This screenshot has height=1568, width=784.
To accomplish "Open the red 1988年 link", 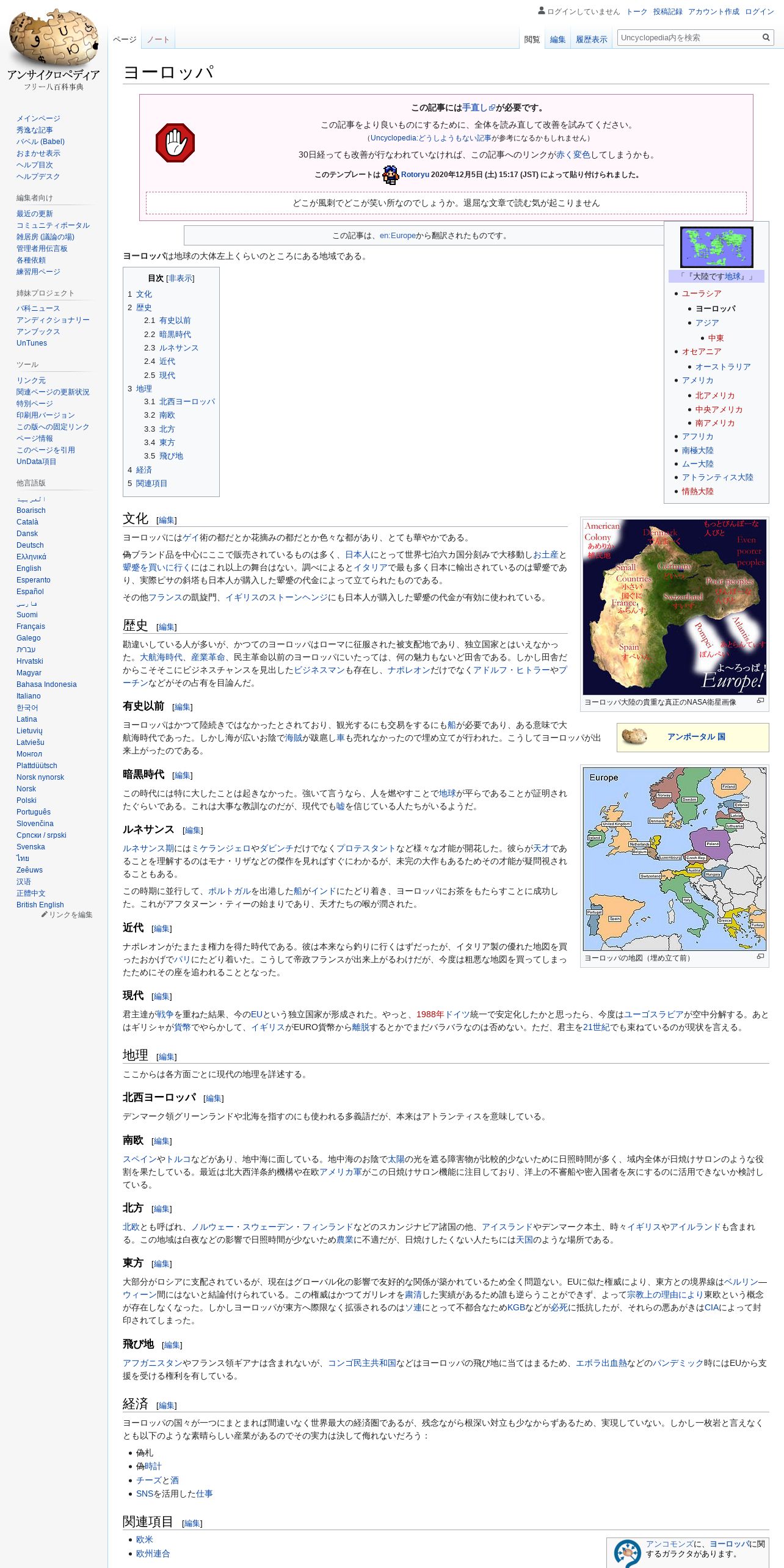I will (430, 1015).
